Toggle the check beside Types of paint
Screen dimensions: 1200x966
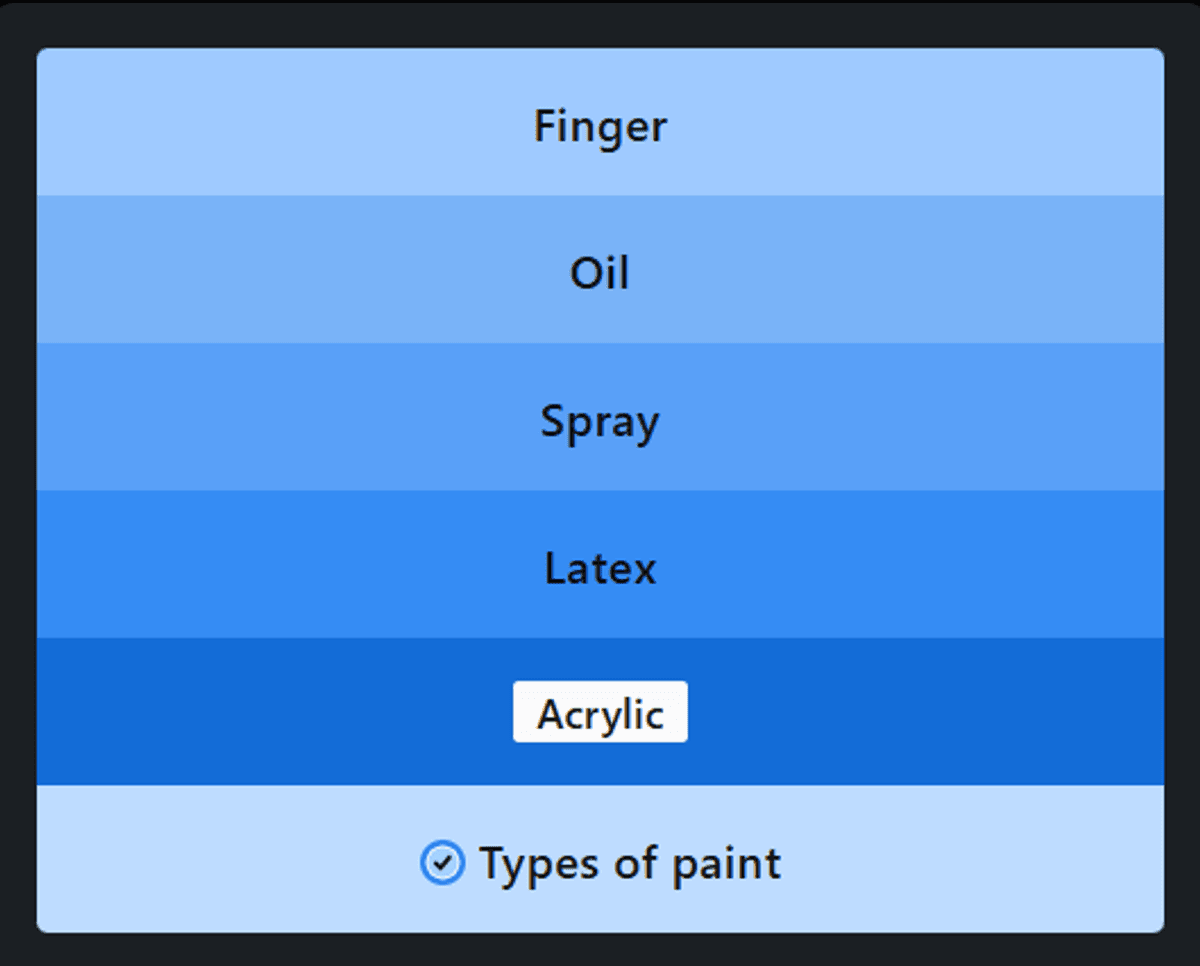pyautogui.click(x=441, y=863)
